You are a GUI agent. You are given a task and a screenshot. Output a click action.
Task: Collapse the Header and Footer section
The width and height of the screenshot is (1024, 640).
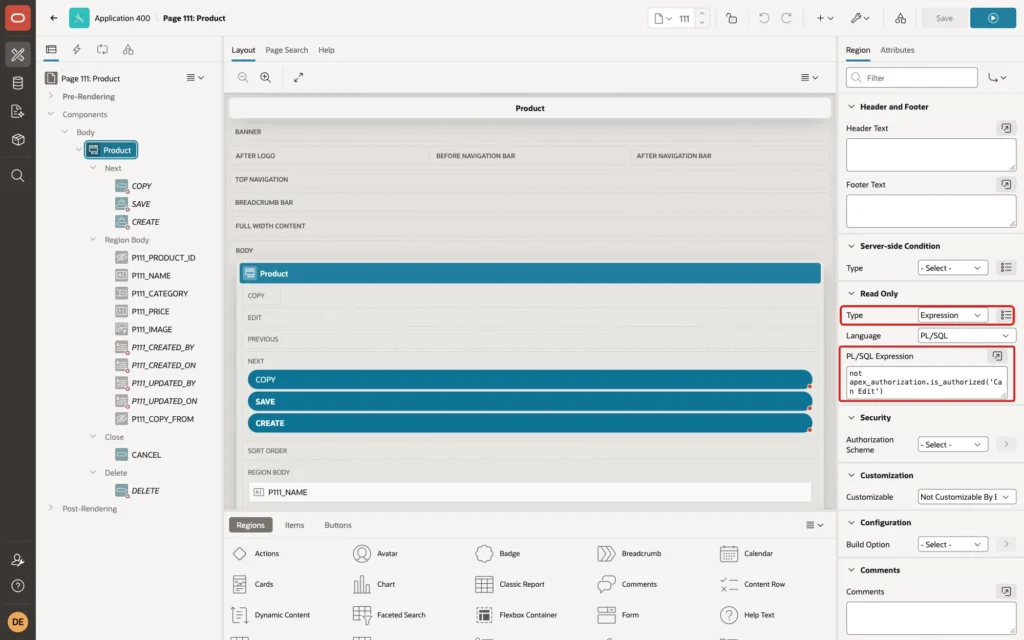tap(851, 106)
